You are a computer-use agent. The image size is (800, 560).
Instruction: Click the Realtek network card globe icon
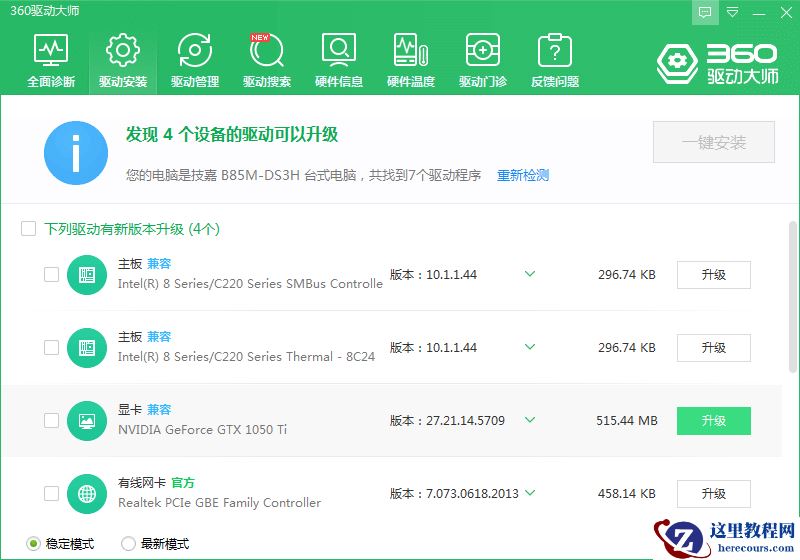87,494
